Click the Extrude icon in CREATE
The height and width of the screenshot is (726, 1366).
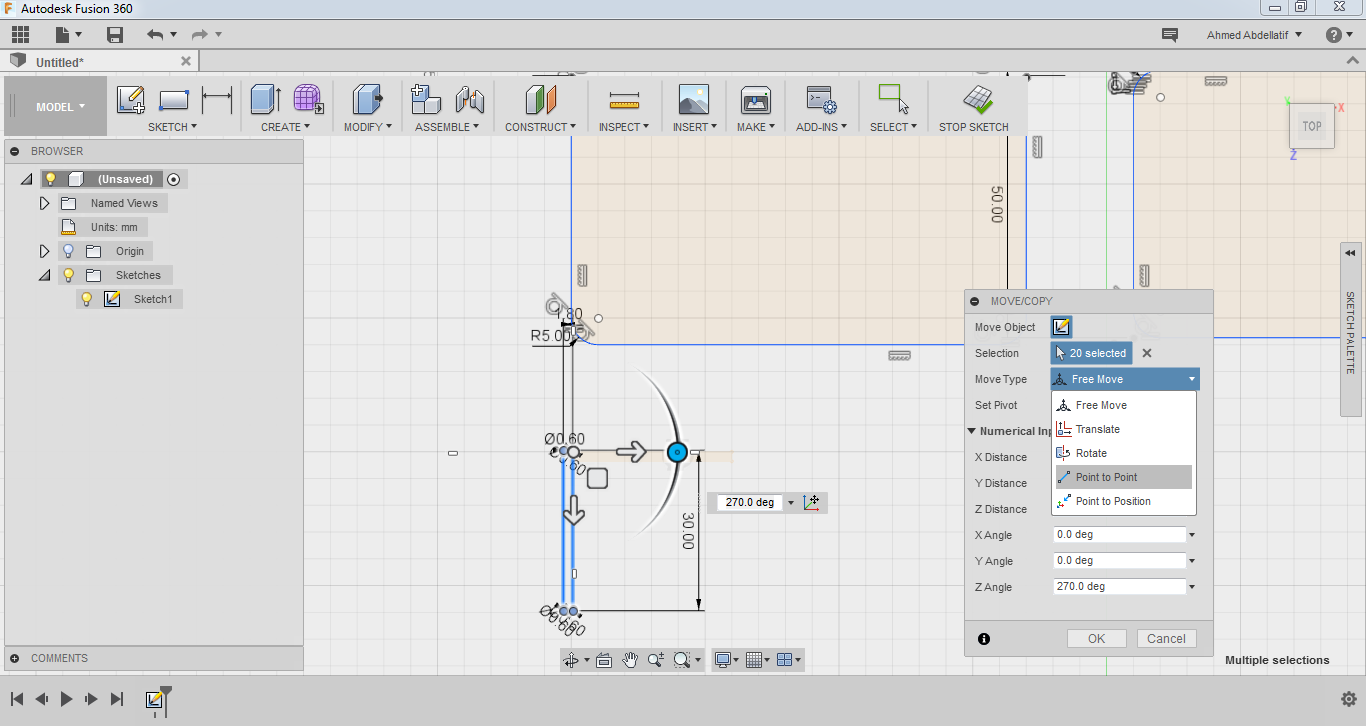click(265, 100)
